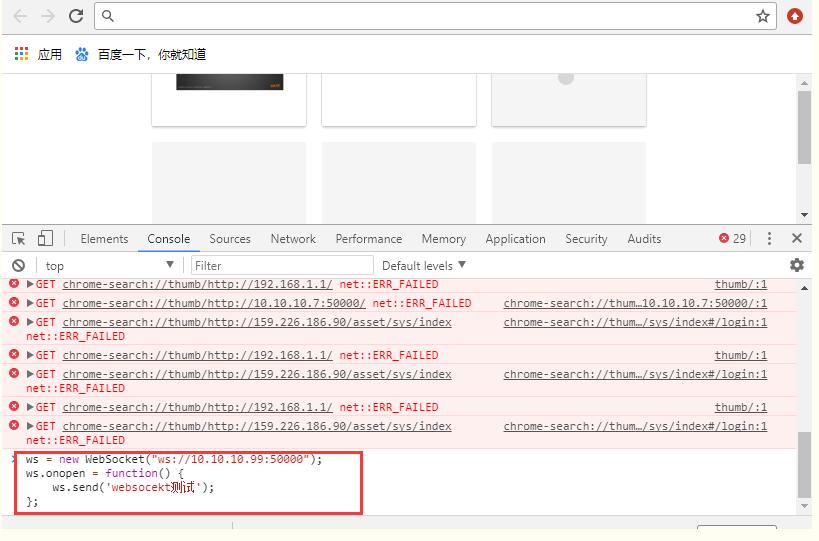Screen dimensions: 819x541
Task: Open the Apps grid shortcut
Action: [22, 54]
